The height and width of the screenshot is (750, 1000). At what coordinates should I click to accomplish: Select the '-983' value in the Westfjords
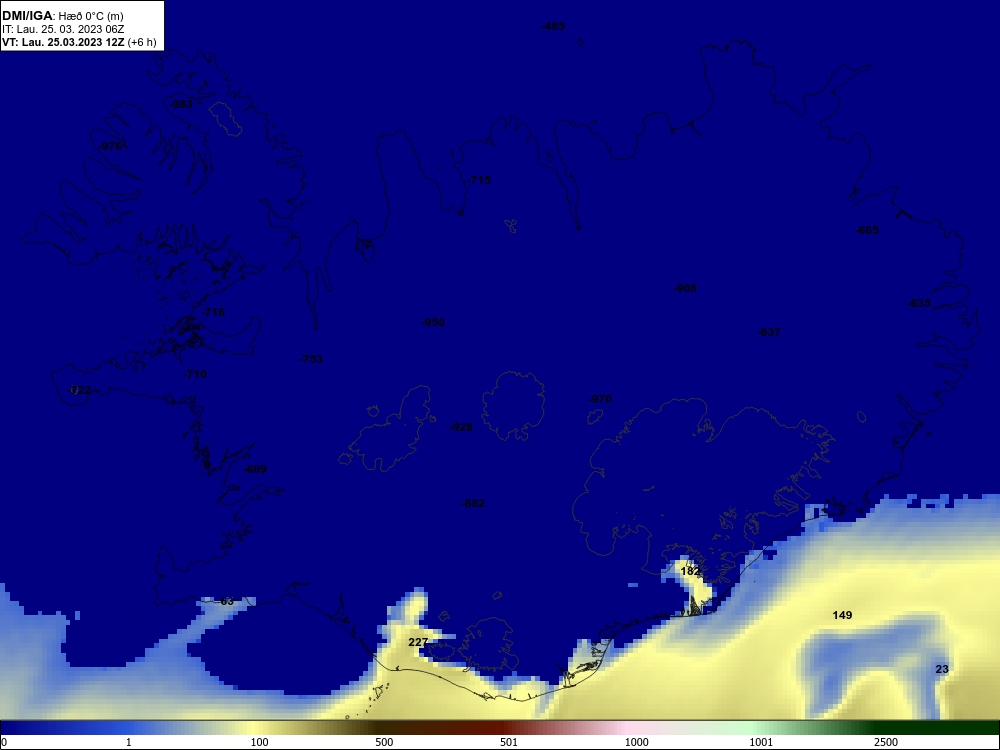[181, 103]
